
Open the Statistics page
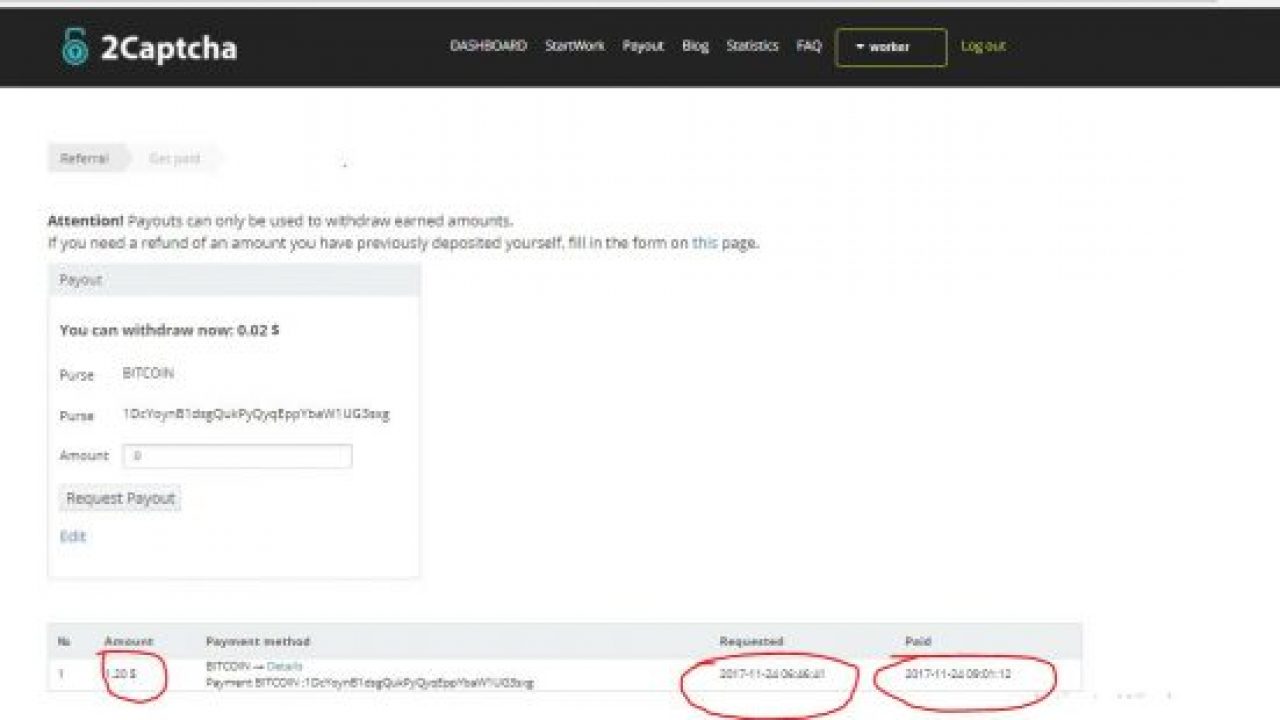[x=752, y=46]
